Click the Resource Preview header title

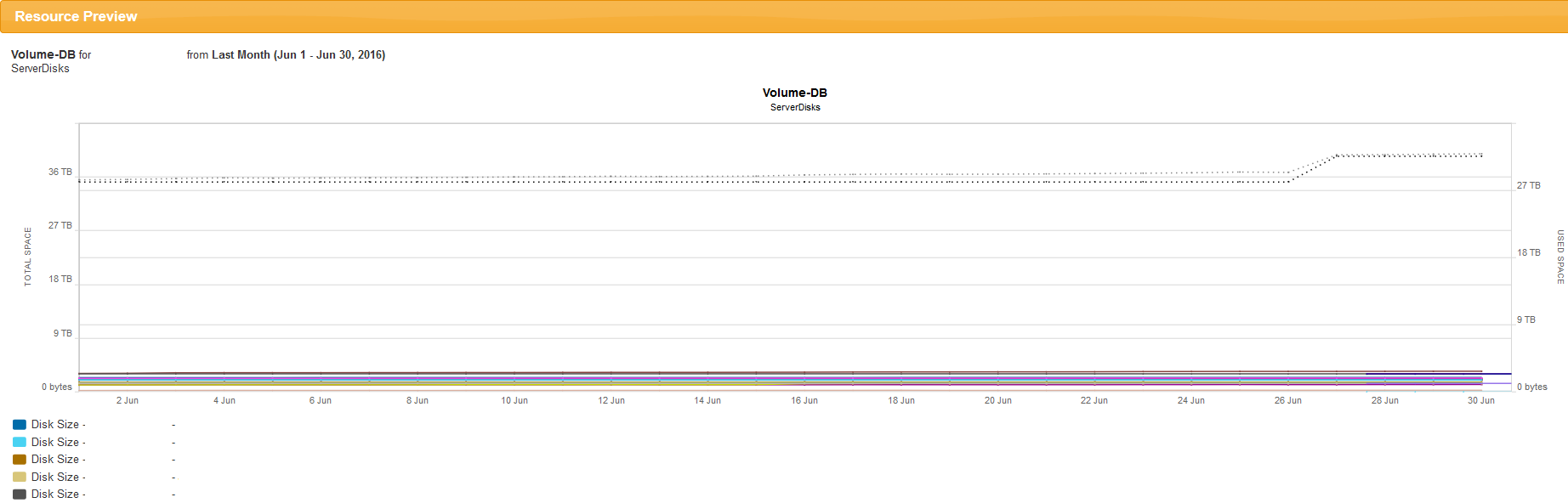tap(76, 16)
